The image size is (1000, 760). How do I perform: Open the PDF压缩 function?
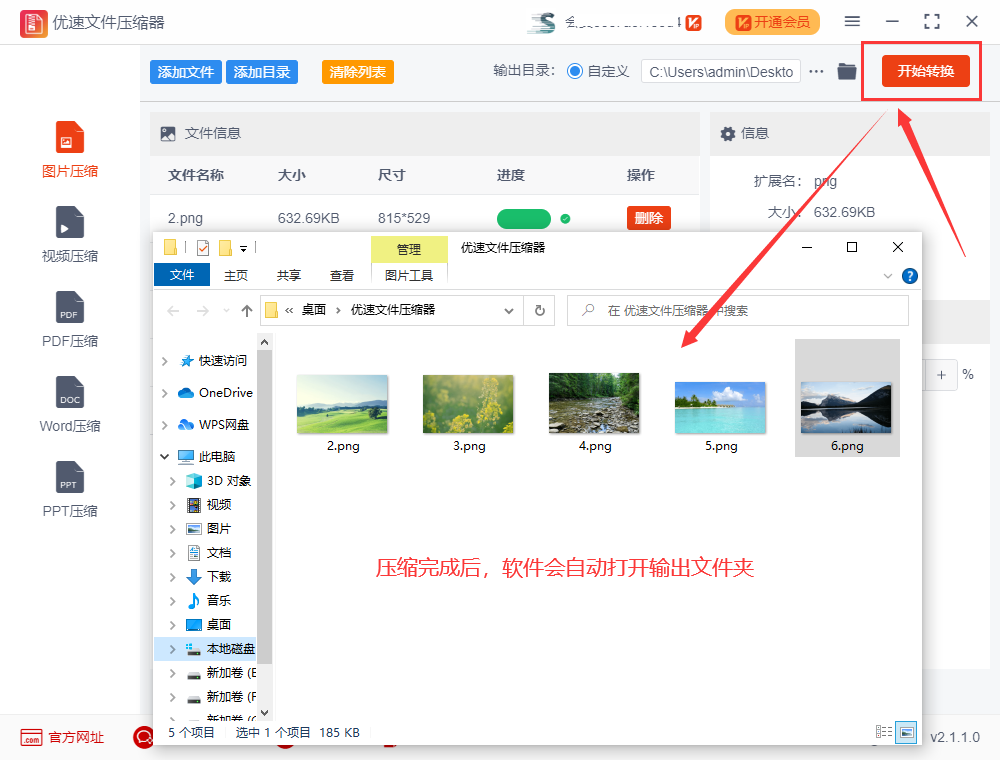[70, 318]
